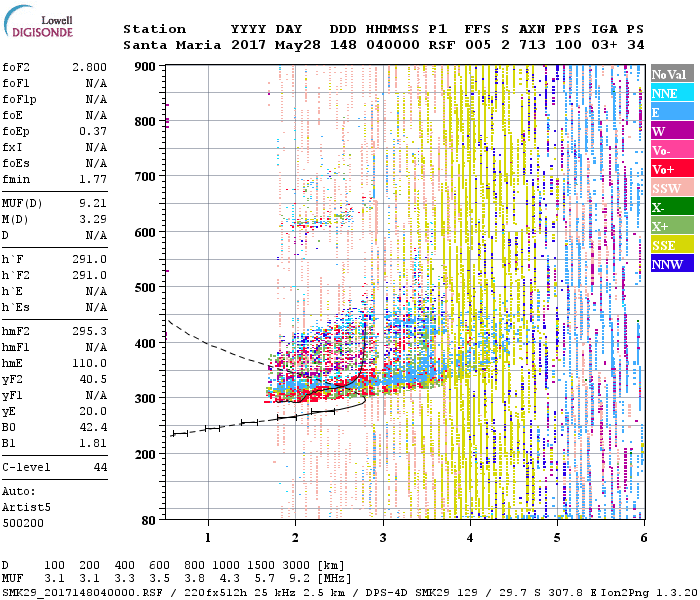The width and height of the screenshot is (700, 600).
Task: Click the 03+ IGA value
Action: (x=604, y=45)
